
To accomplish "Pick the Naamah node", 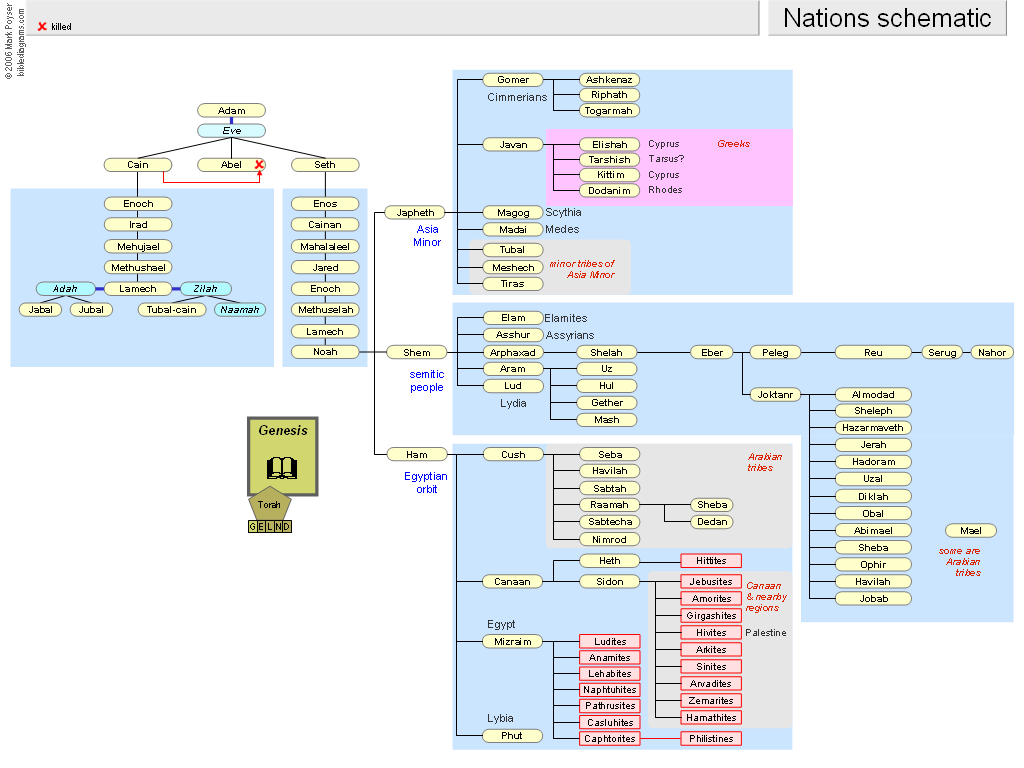I will coord(239,310).
